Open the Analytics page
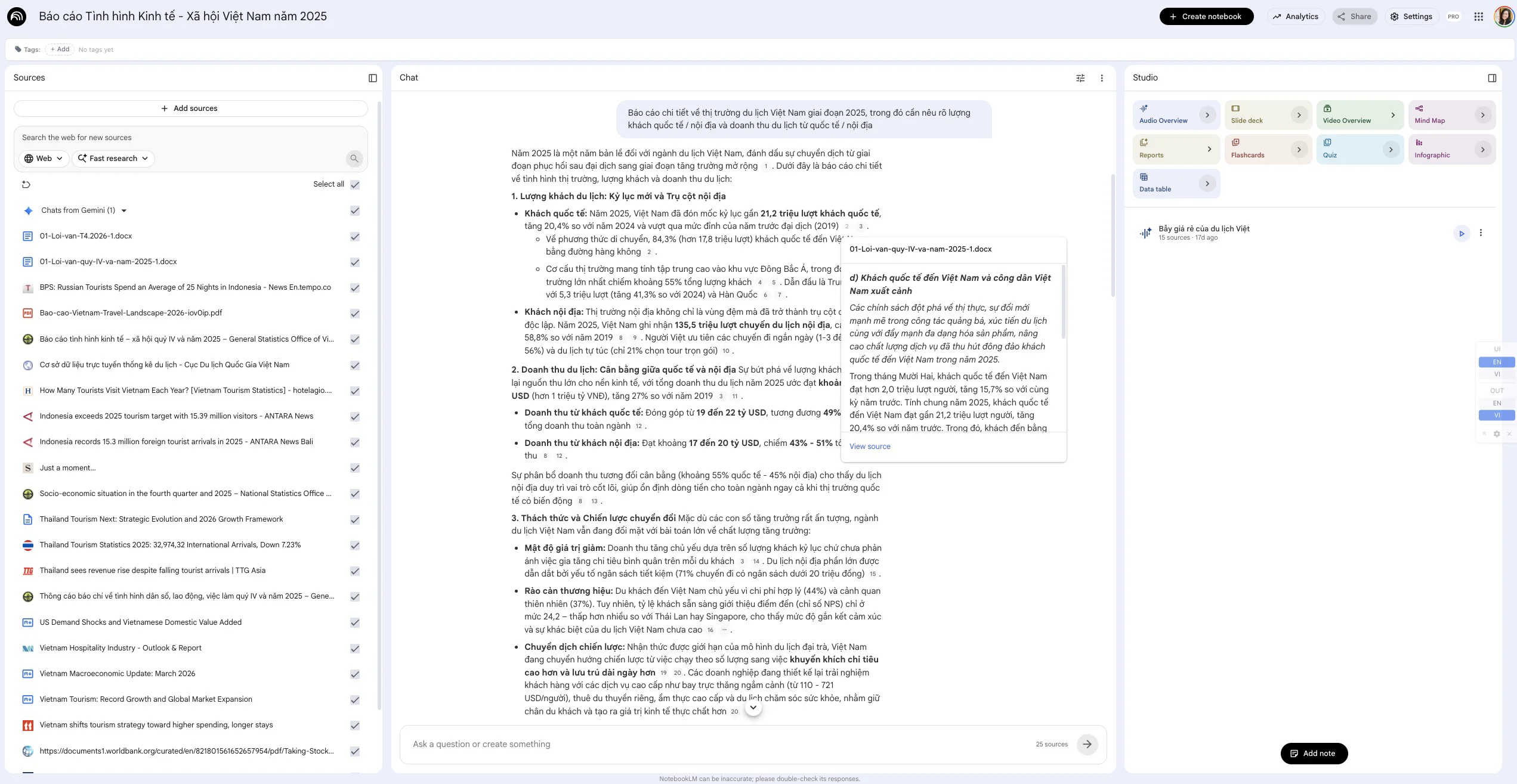Screen dimensions: 1517x784 pyautogui.click(x=1295, y=17)
